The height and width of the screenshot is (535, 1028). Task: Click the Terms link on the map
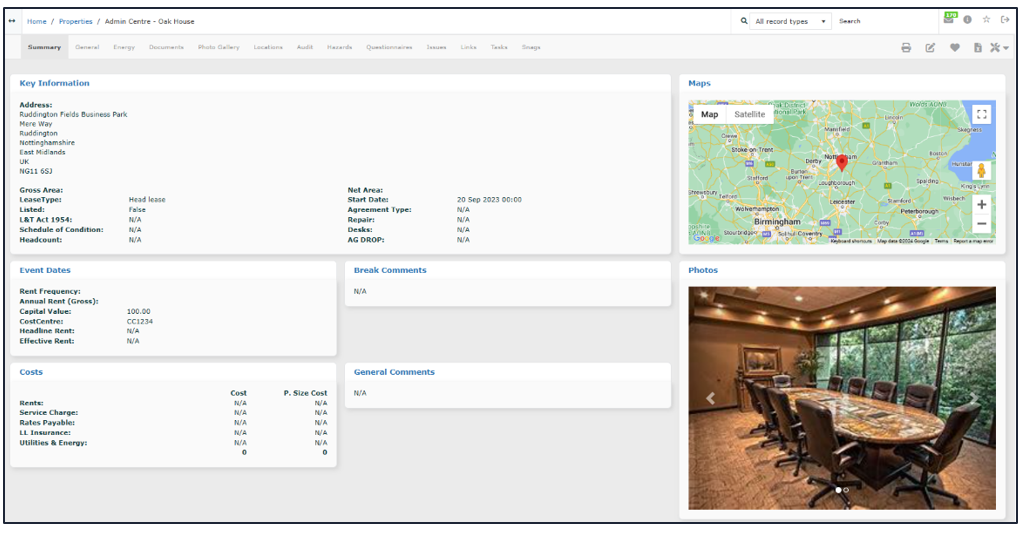tap(941, 241)
